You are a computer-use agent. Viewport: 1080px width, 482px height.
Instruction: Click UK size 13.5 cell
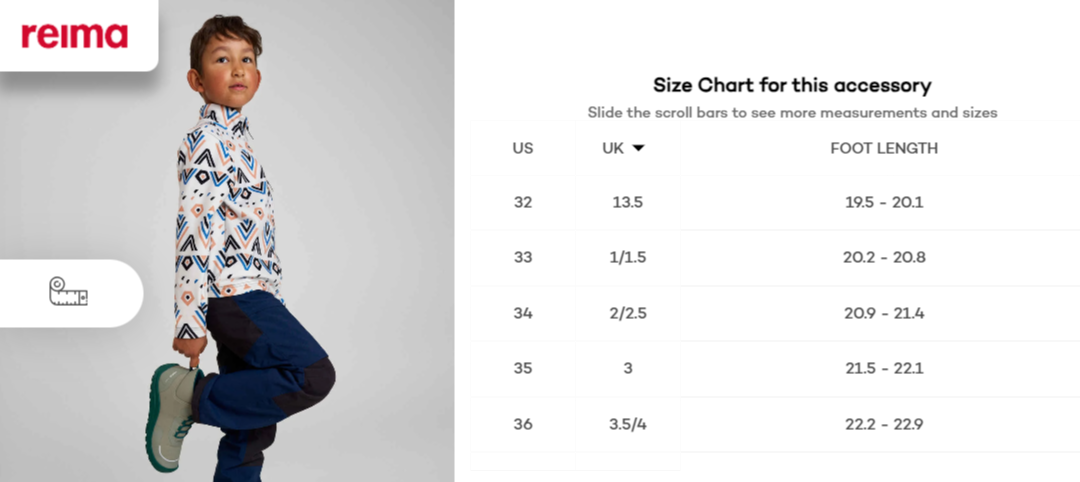(x=627, y=202)
